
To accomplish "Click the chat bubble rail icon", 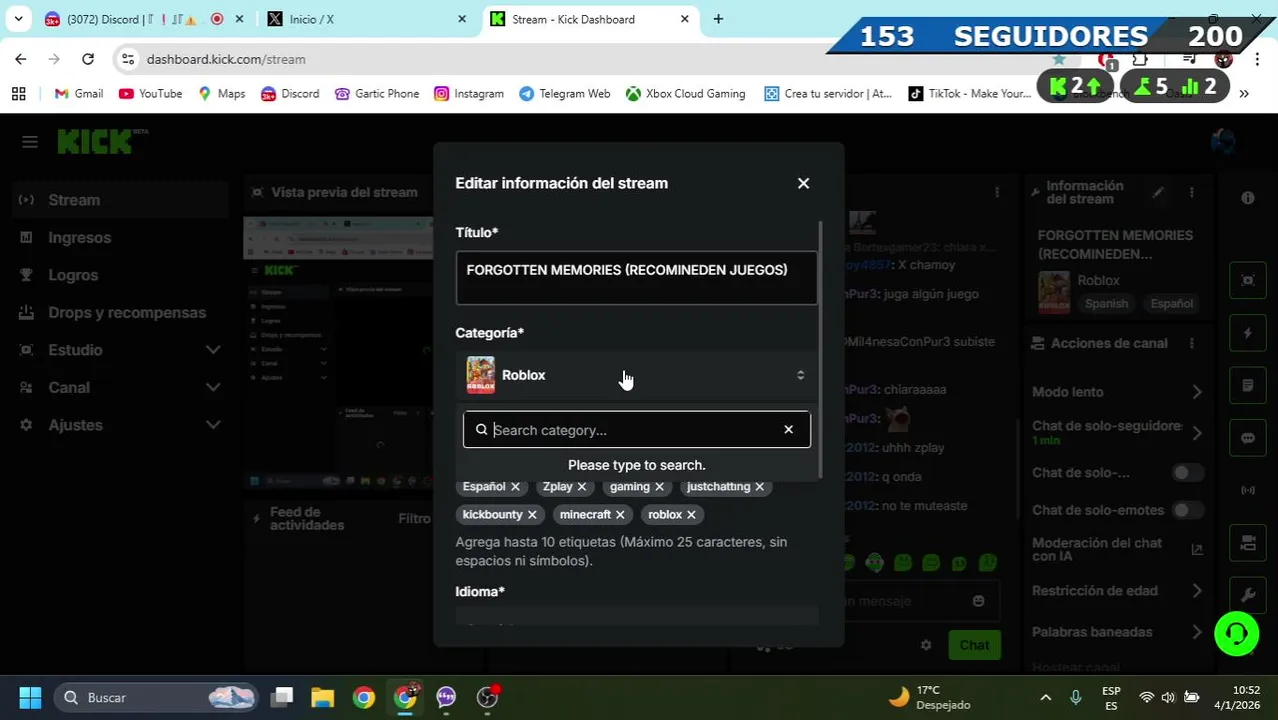I will click(x=1248, y=438).
